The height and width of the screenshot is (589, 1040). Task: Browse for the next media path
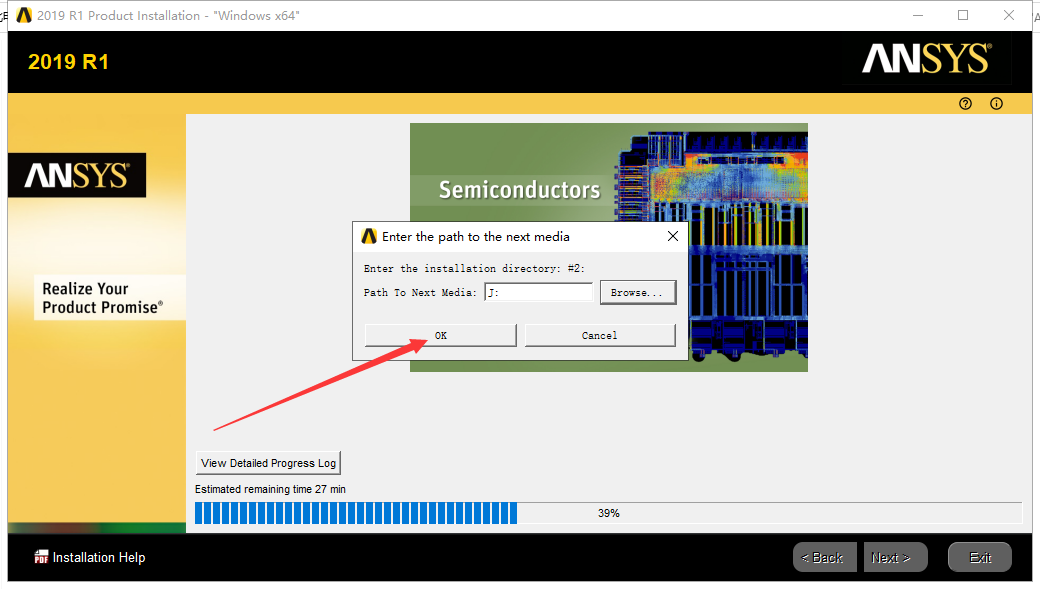637,293
